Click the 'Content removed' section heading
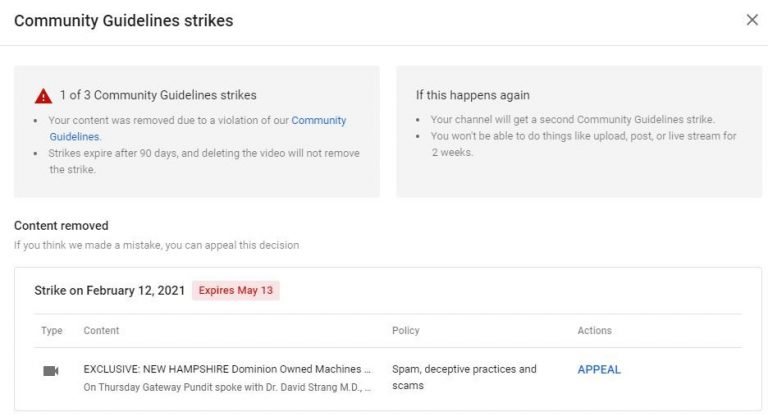 [x=61, y=226]
